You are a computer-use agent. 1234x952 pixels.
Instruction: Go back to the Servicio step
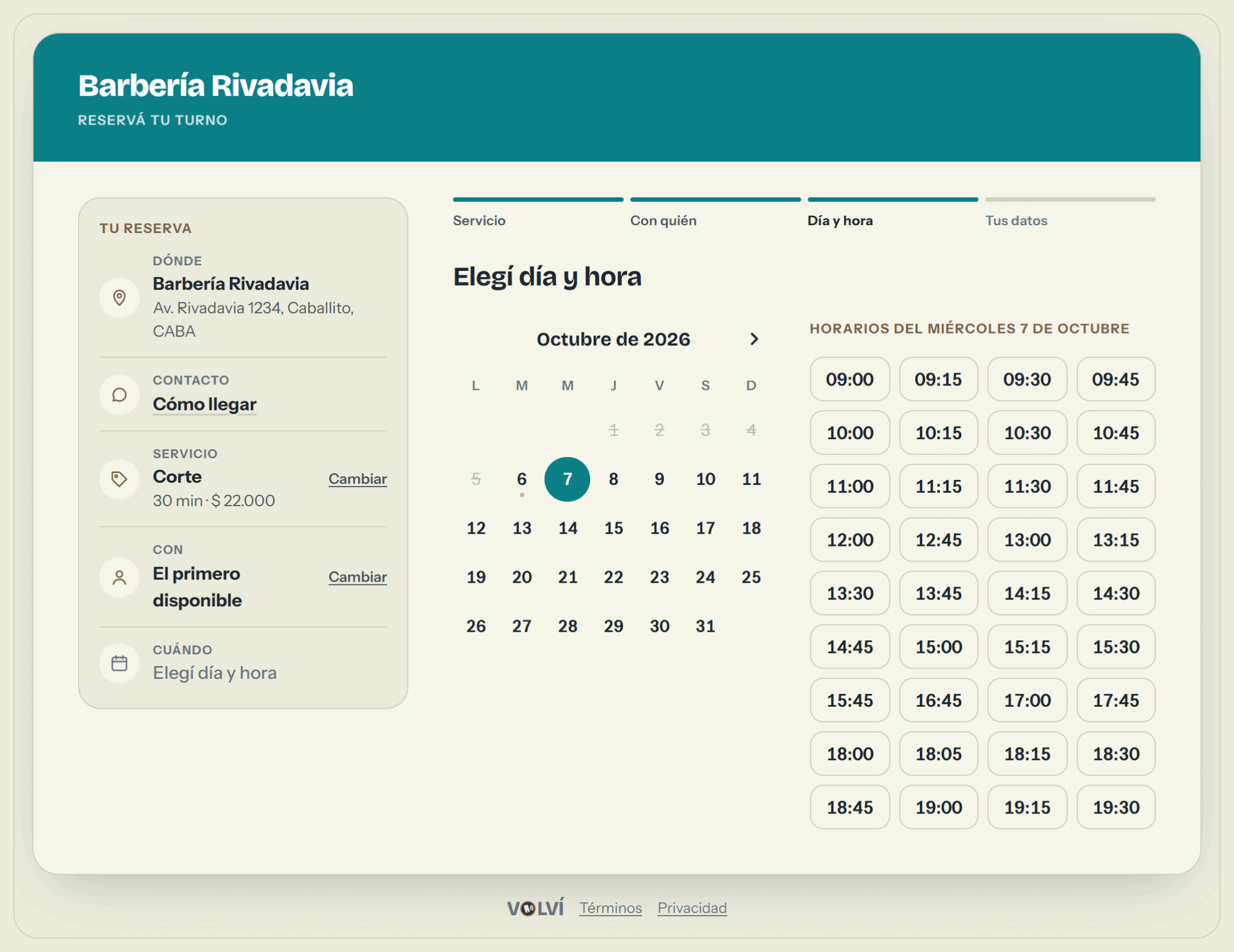pyautogui.click(x=538, y=213)
